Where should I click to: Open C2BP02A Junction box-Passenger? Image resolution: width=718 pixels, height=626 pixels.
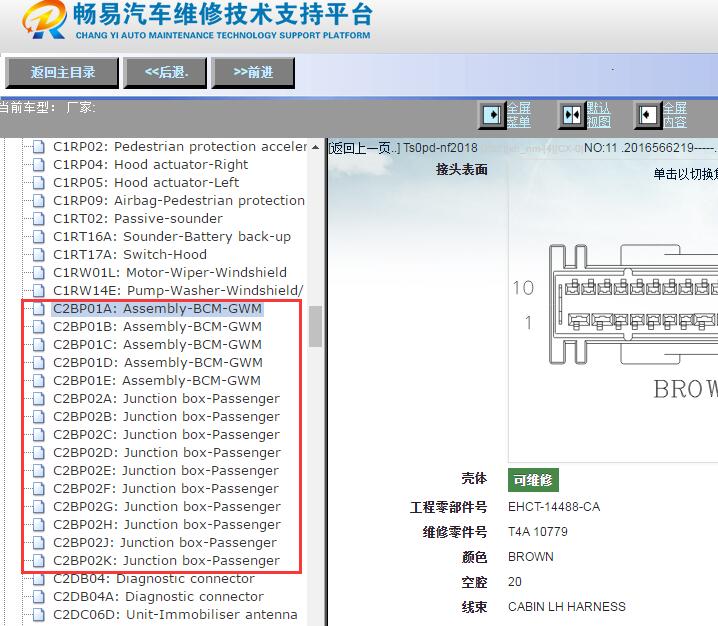167,398
